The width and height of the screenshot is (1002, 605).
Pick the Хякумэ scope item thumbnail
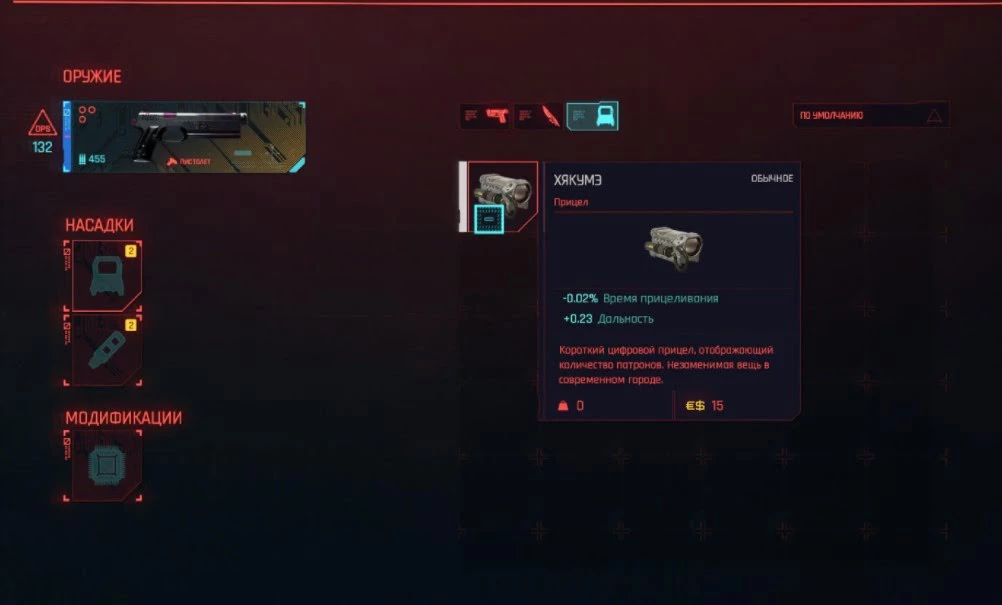502,197
